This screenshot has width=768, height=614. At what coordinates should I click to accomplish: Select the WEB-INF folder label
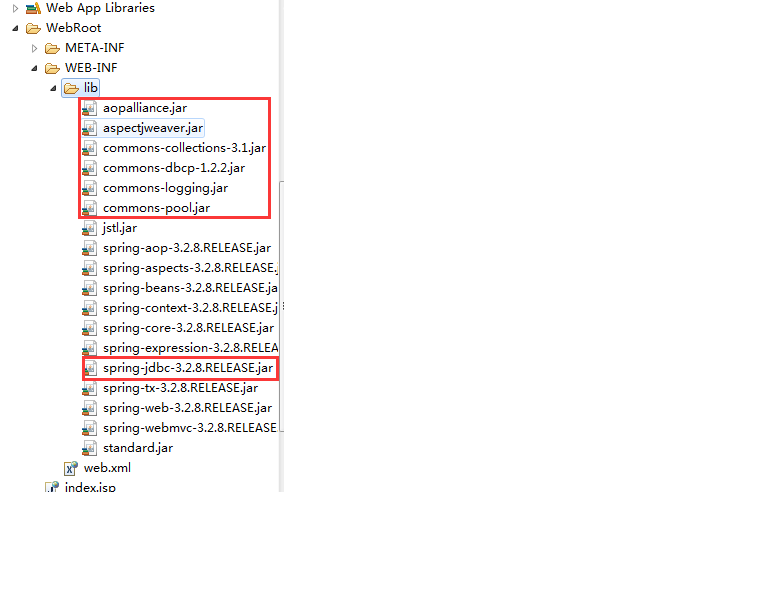coord(91,68)
